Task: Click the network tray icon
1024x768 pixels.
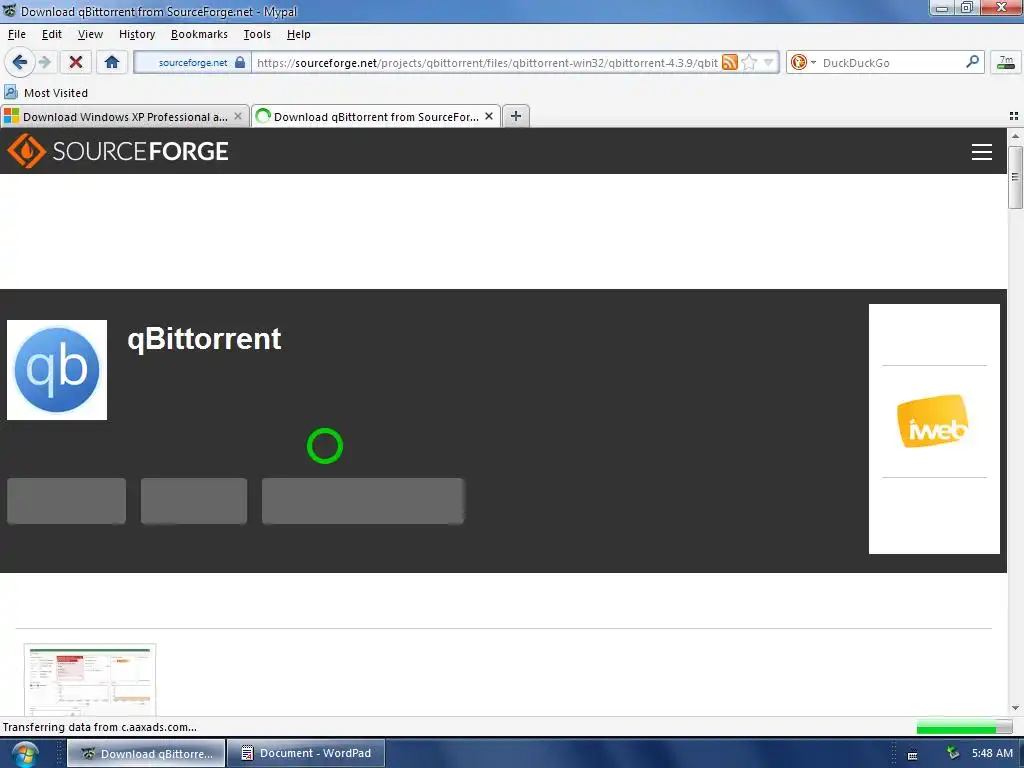Action: pyautogui.click(x=953, y=753)
